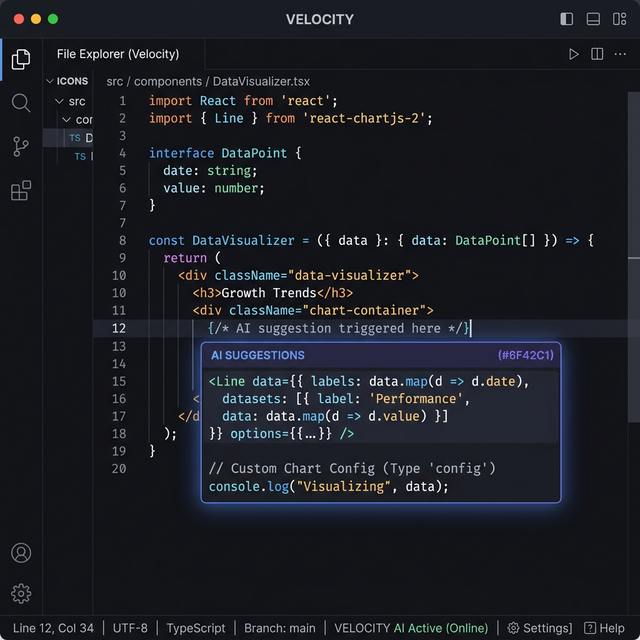This screenshot has width=640, height=640.
Task: Toggle the customize layout button in title bar
Action: pyautogui.click(x=619, y=19)
